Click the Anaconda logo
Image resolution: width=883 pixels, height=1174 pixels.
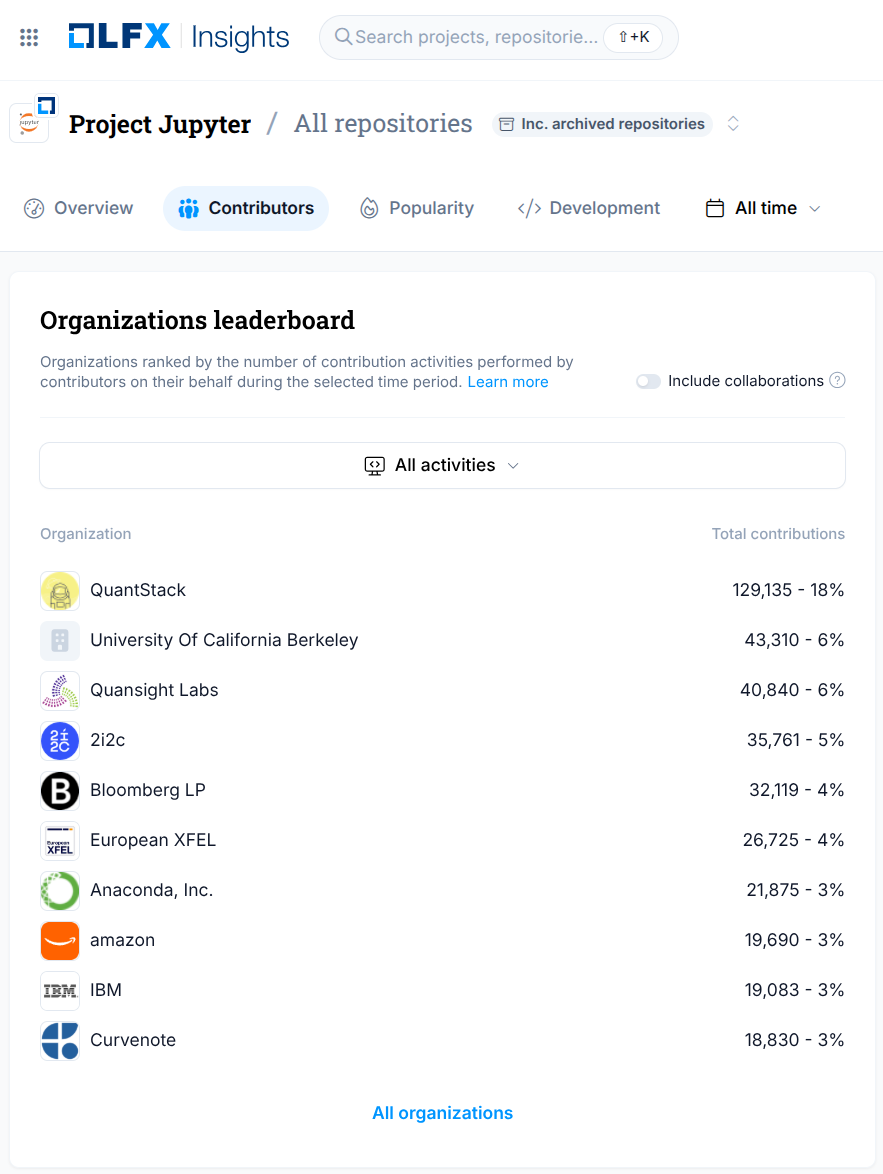click(x=60, y=891)
